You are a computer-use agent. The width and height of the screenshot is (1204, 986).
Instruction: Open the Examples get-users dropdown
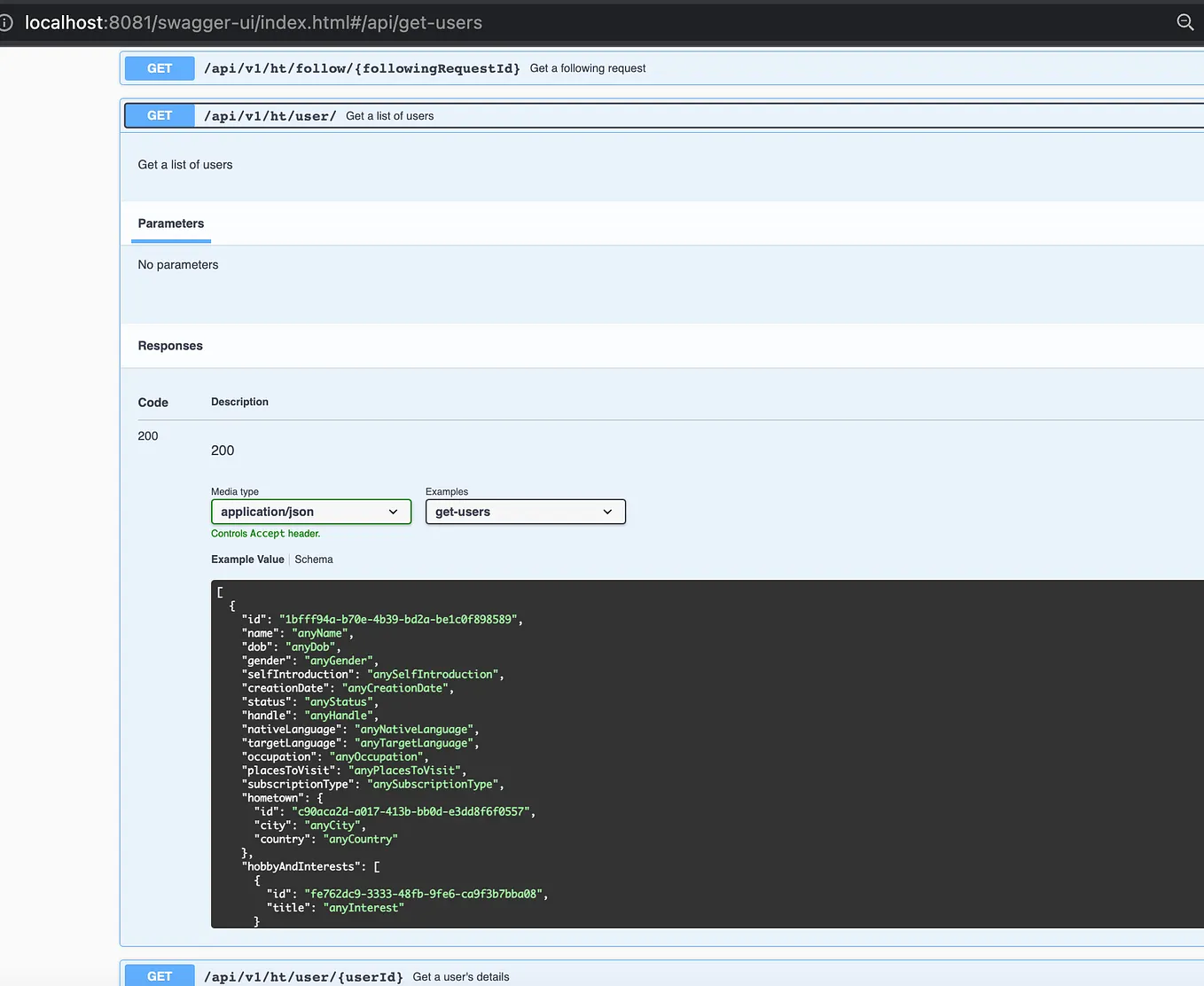[526, 512]
